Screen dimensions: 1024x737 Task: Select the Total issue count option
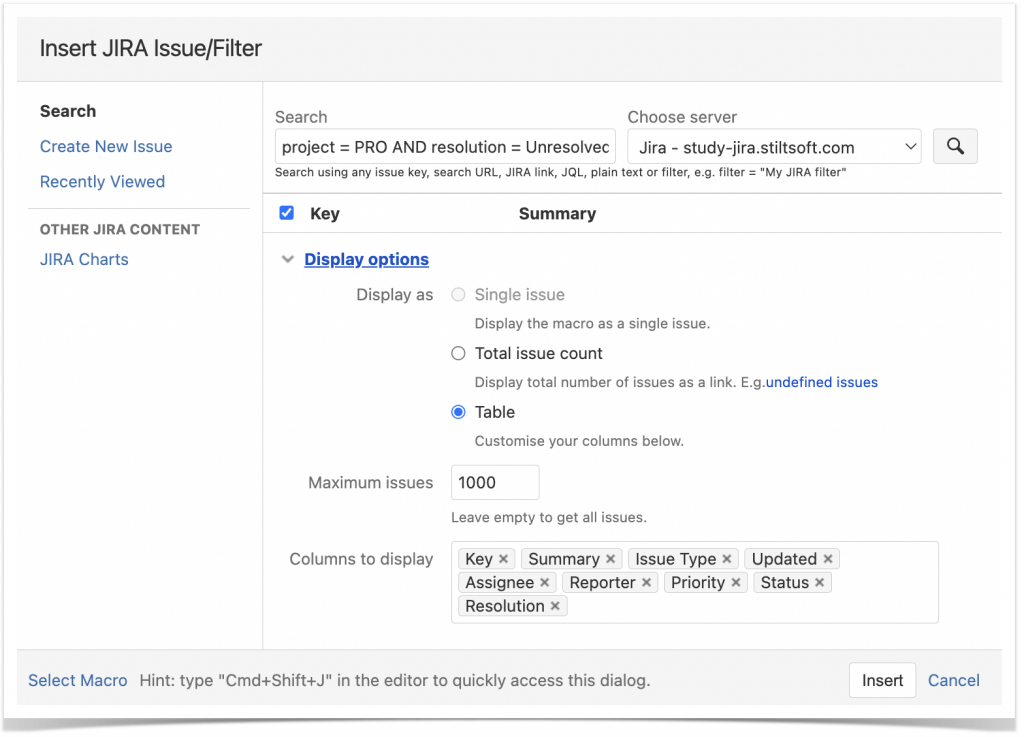(458, 353)
